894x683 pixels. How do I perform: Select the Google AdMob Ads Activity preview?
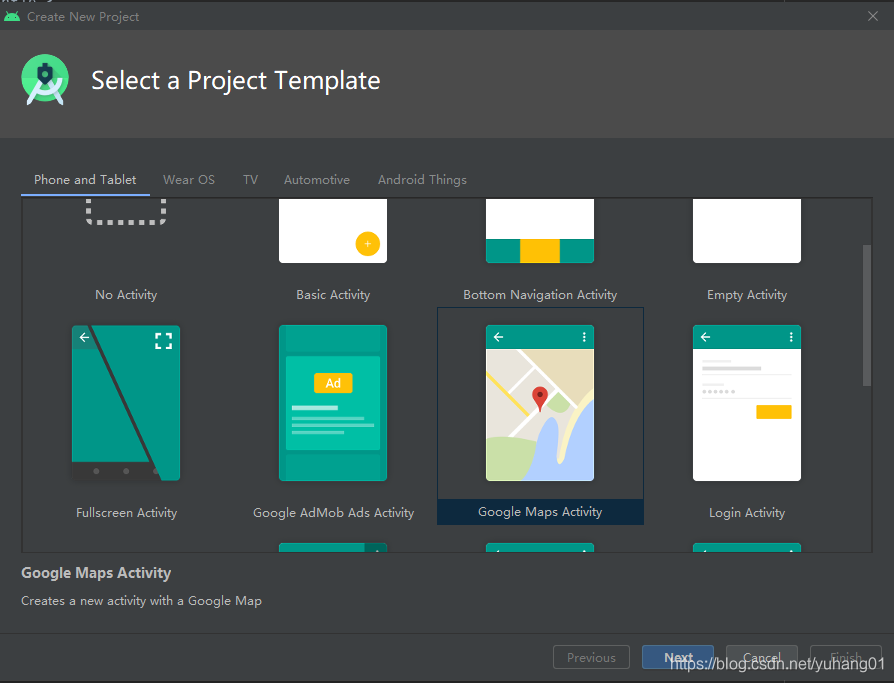click(x=333, y=403)
